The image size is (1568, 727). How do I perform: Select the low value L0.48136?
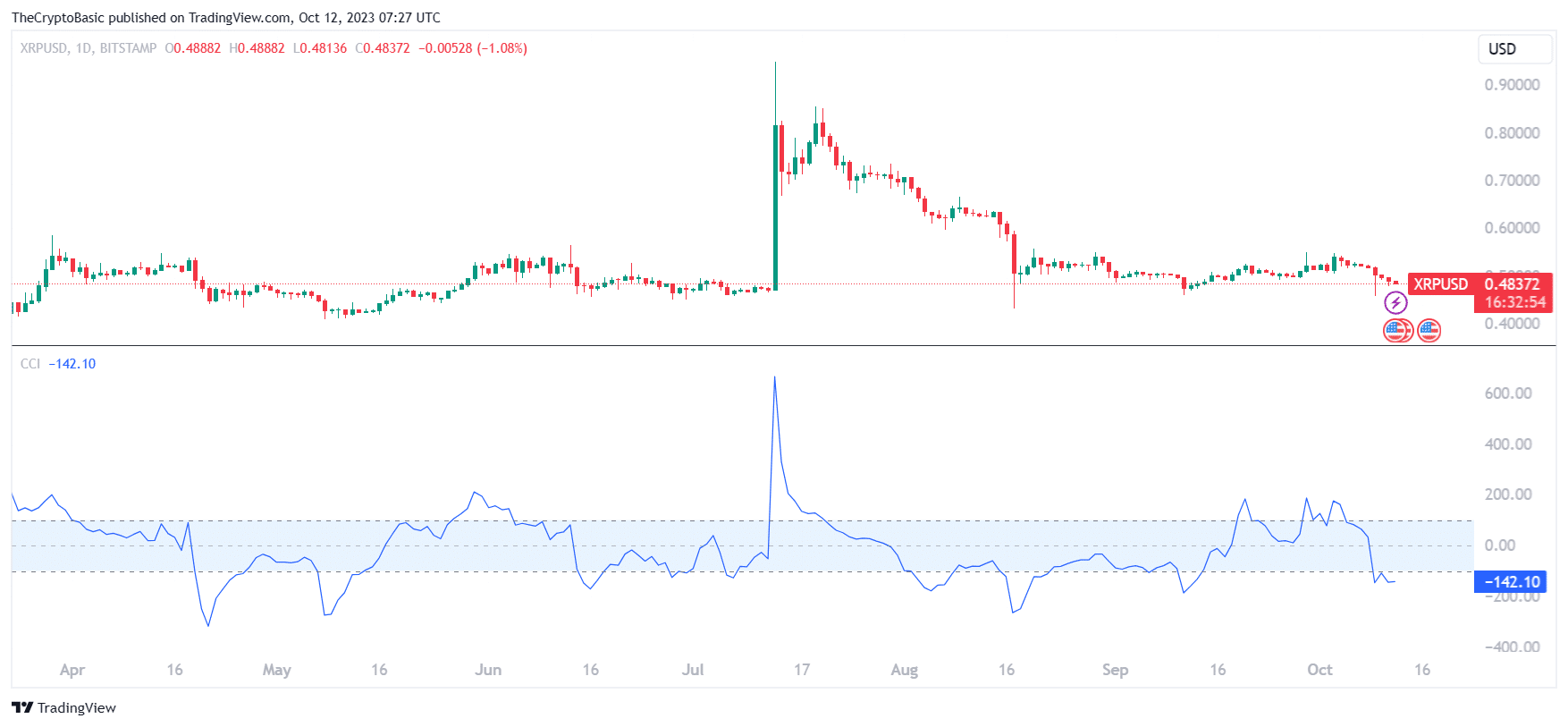click(x=320, y=48)
